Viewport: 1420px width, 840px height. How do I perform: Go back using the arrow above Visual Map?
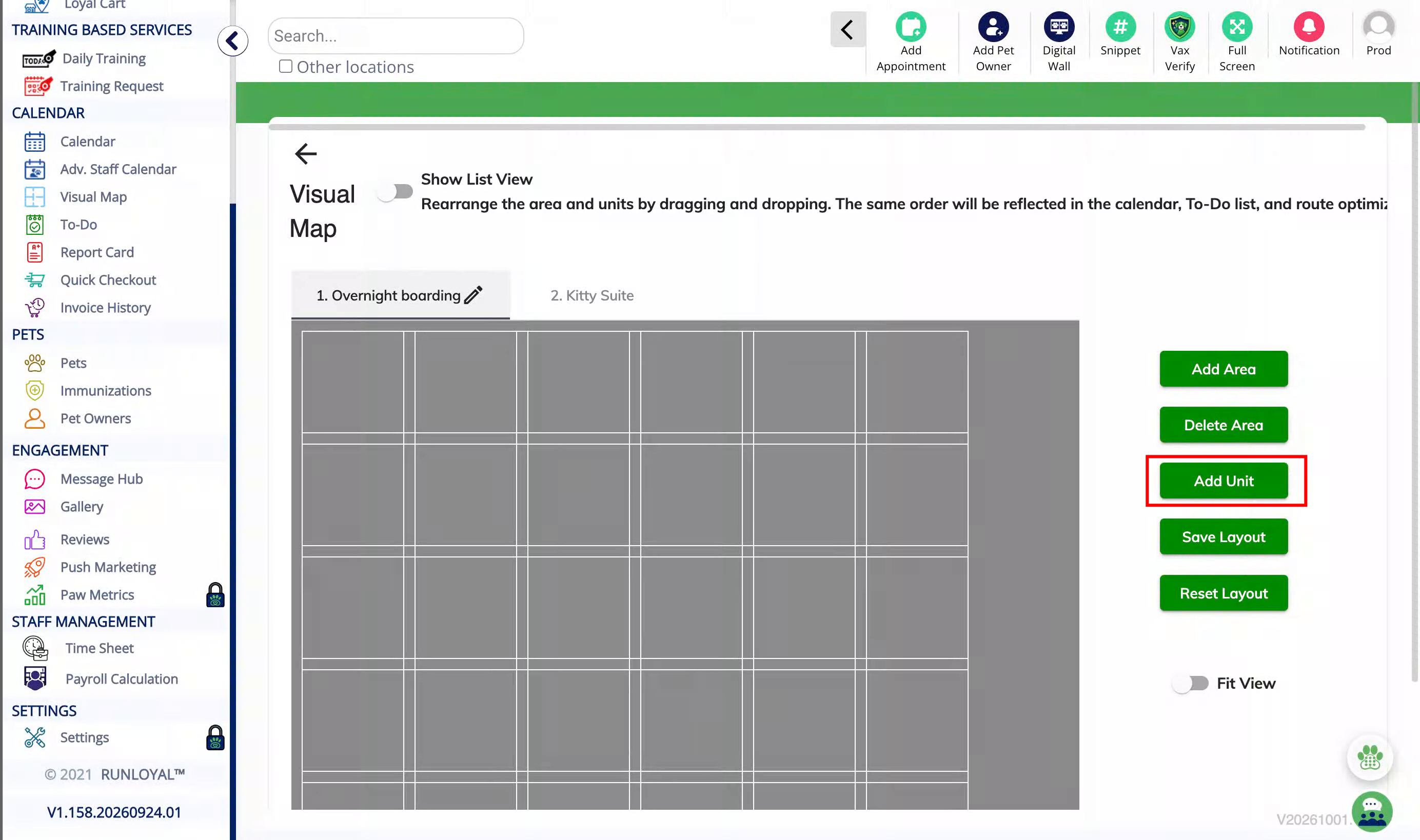coord(306,153)
